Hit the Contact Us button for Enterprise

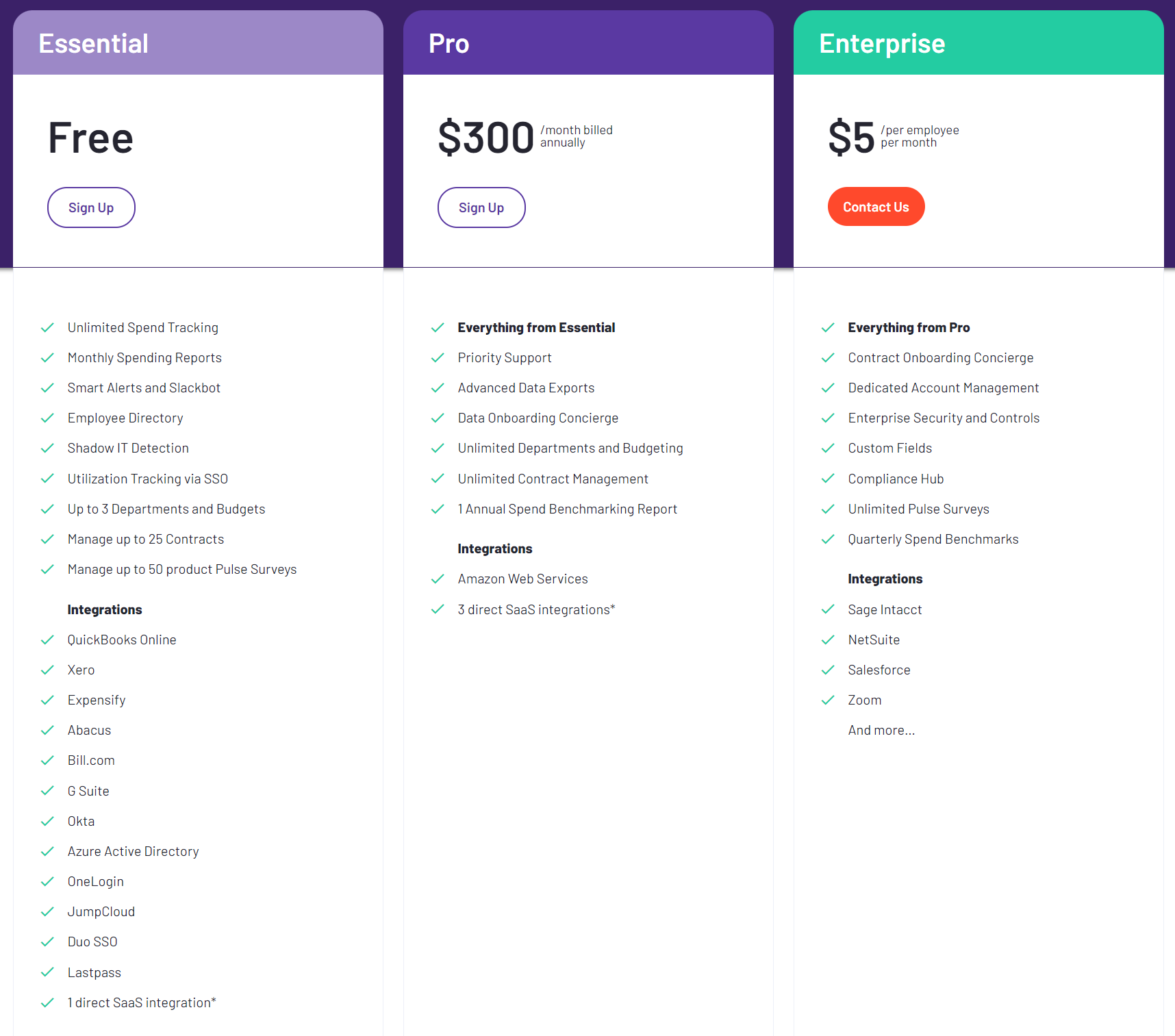(x=876, y=207)
